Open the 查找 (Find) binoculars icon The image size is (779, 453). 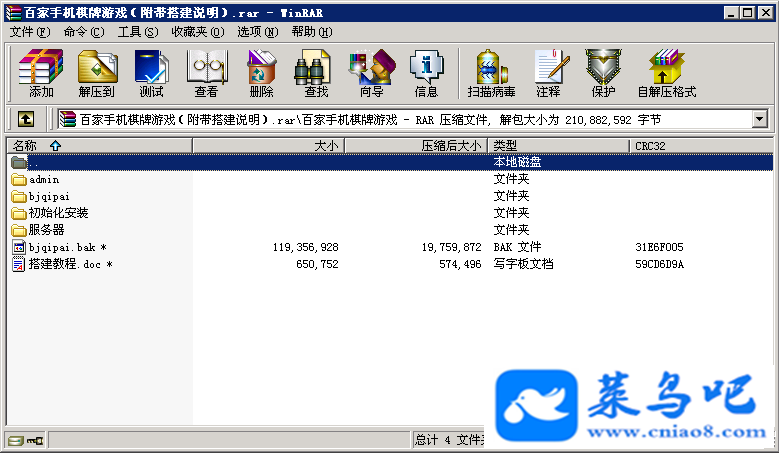pyautogui.click(x=316, y=73)
